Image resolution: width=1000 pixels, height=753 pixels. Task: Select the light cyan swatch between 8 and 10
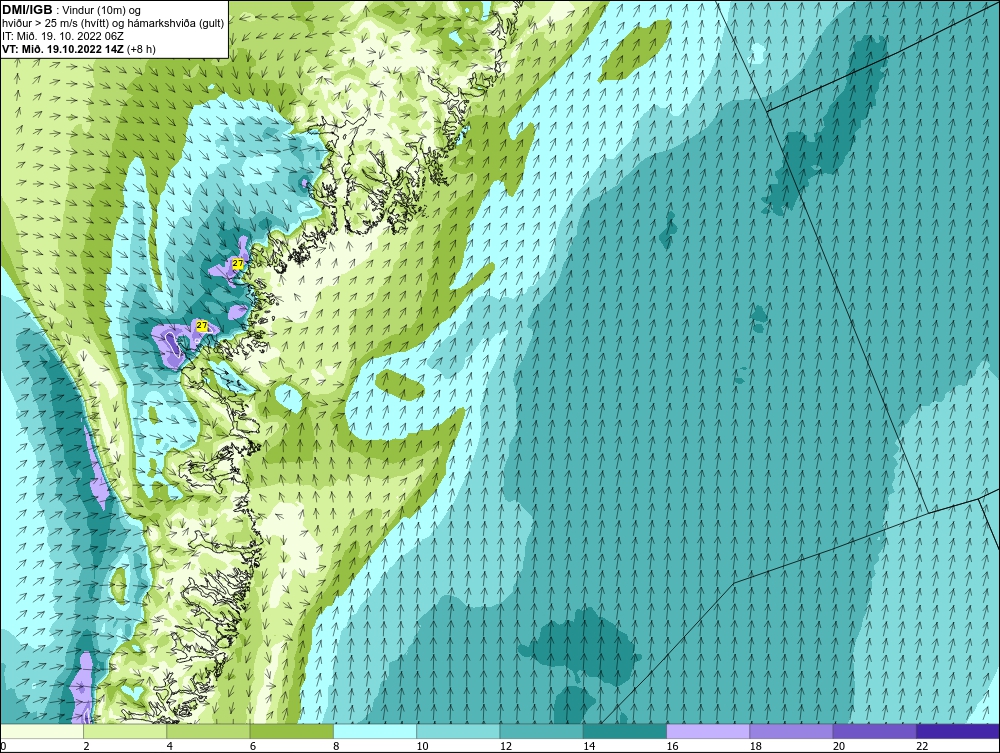click(x=375, y=731)
